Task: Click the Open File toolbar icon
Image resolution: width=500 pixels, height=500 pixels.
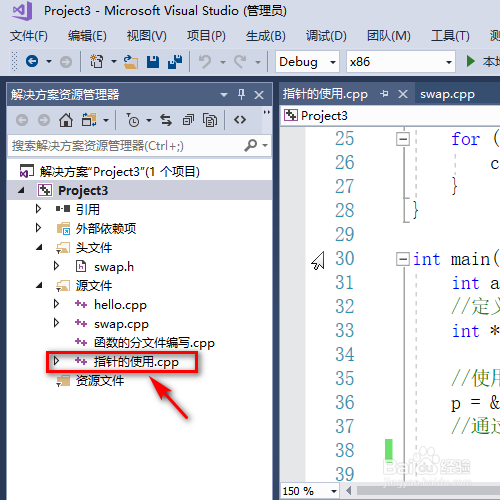Action: [131, 62]
